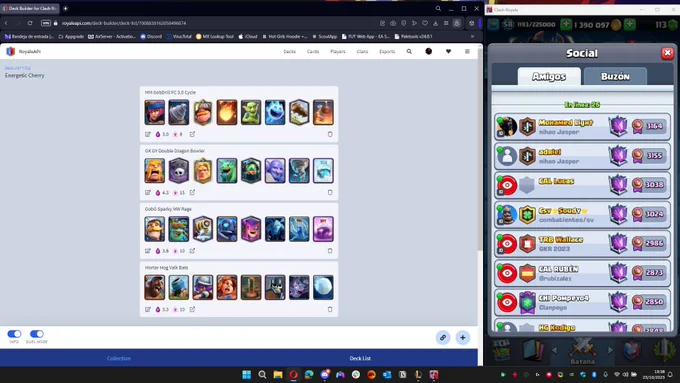Click the RoyaleAPI logo
680x383 pixels.
pos(10,51)
